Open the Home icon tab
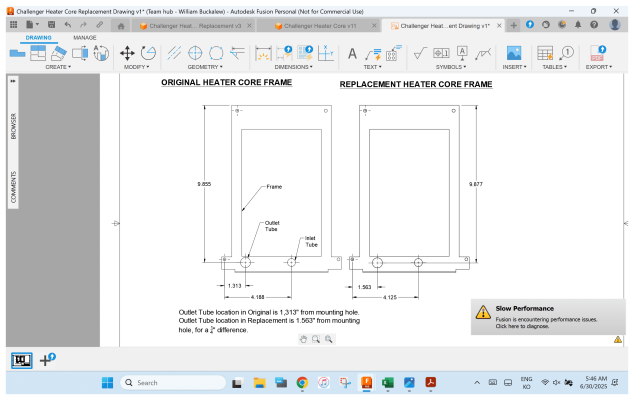This screenshot has height=400, width=634. [x=121, y=25]
